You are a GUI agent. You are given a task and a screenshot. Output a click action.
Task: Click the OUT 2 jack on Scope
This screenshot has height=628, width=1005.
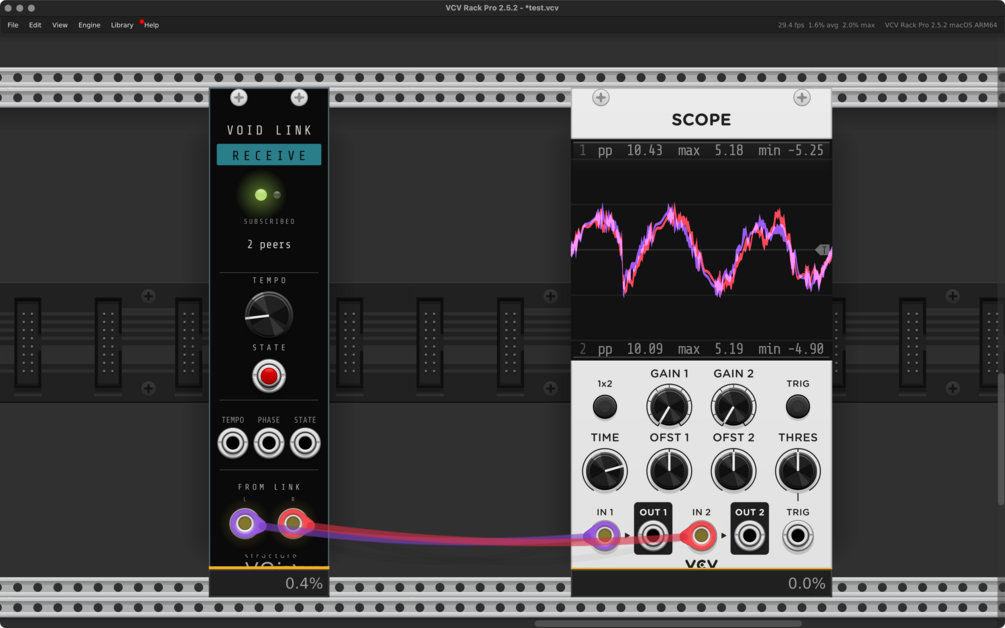749,535
